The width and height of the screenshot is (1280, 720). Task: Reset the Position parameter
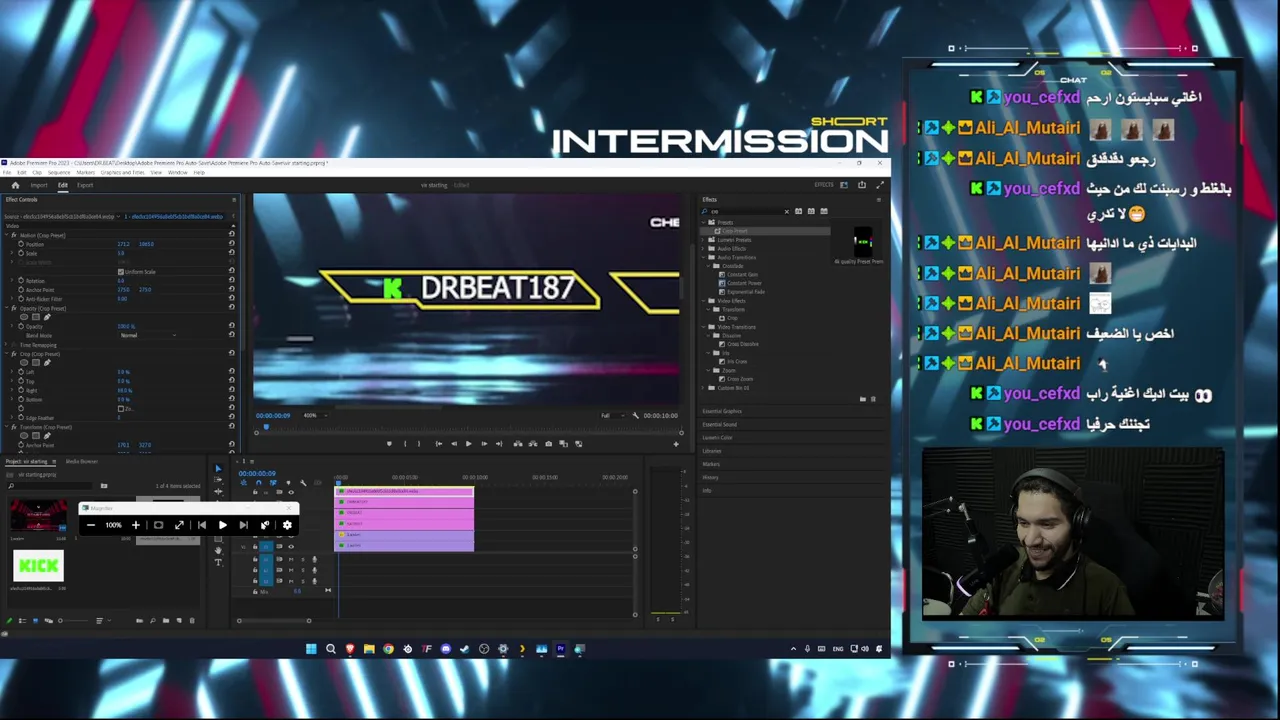click(231, 244)
